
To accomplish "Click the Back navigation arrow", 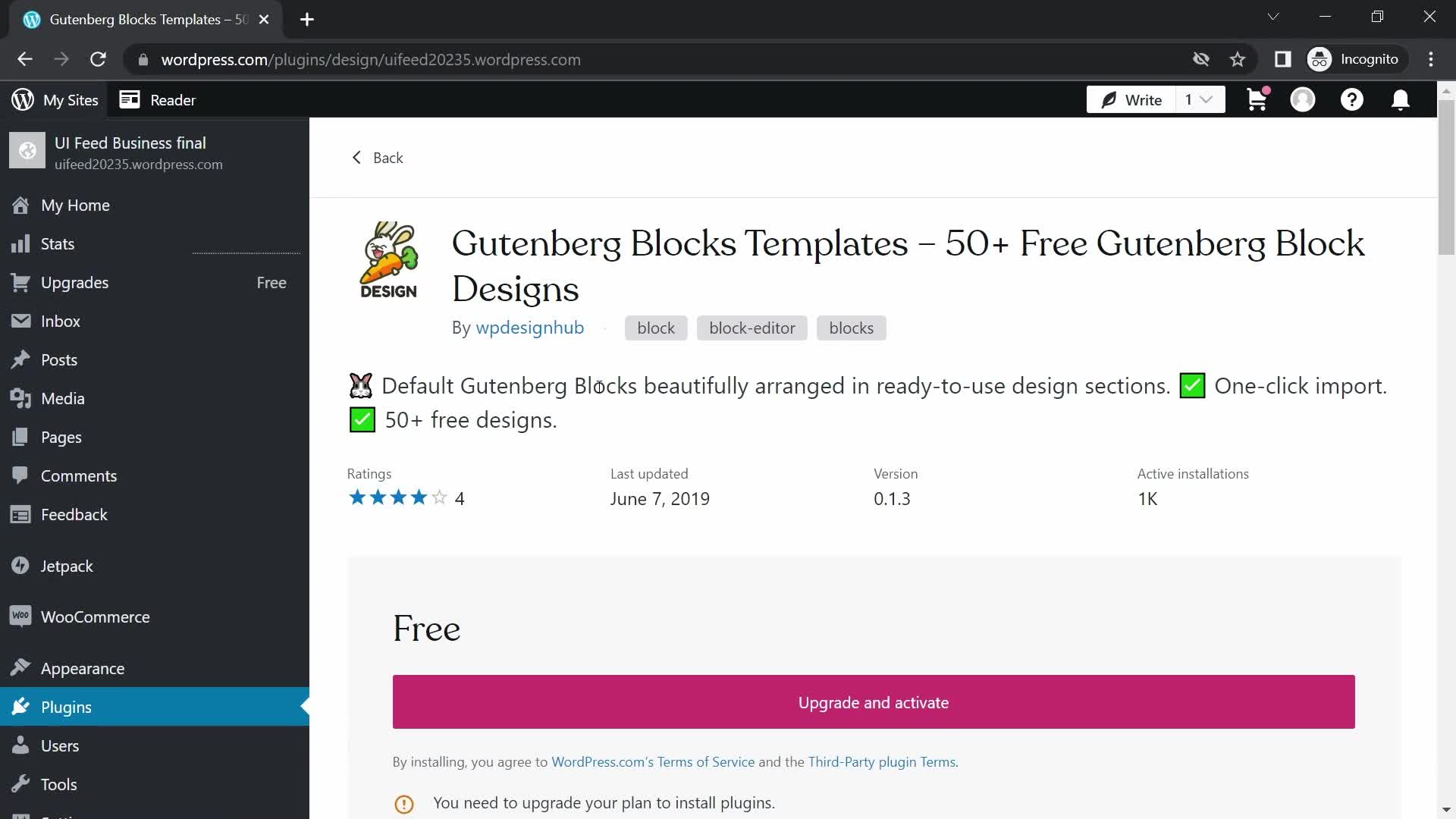I will (356, 157).
